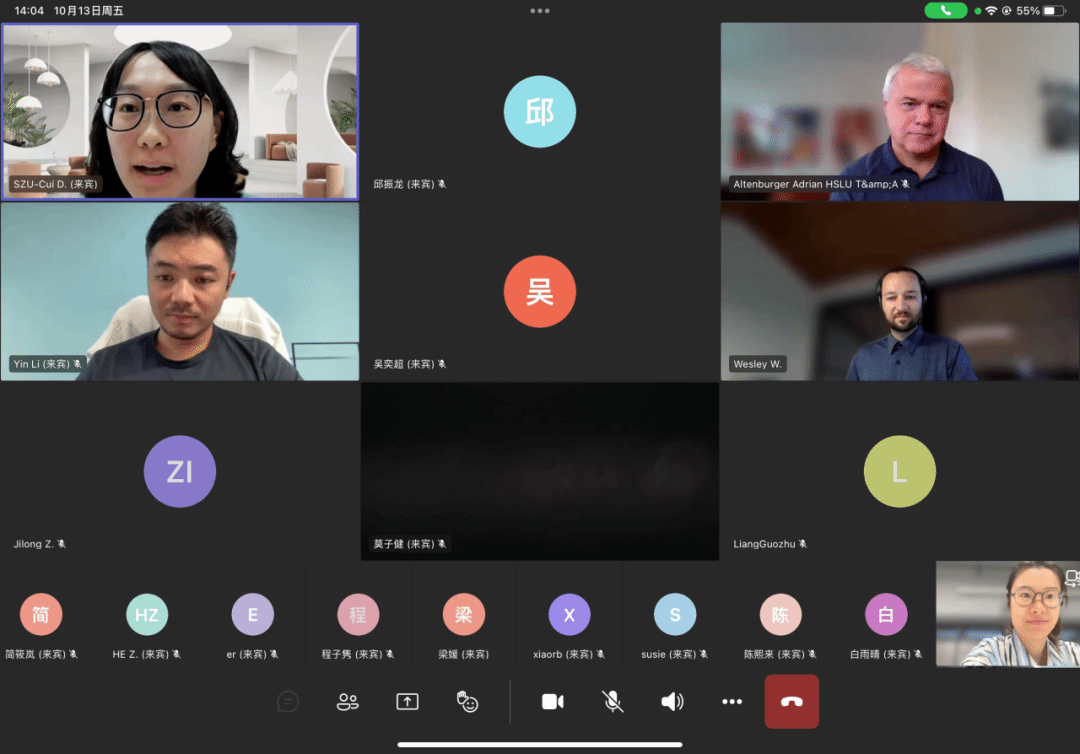Toggle the video camera off

pyautogui.click(x=553, y=702)
